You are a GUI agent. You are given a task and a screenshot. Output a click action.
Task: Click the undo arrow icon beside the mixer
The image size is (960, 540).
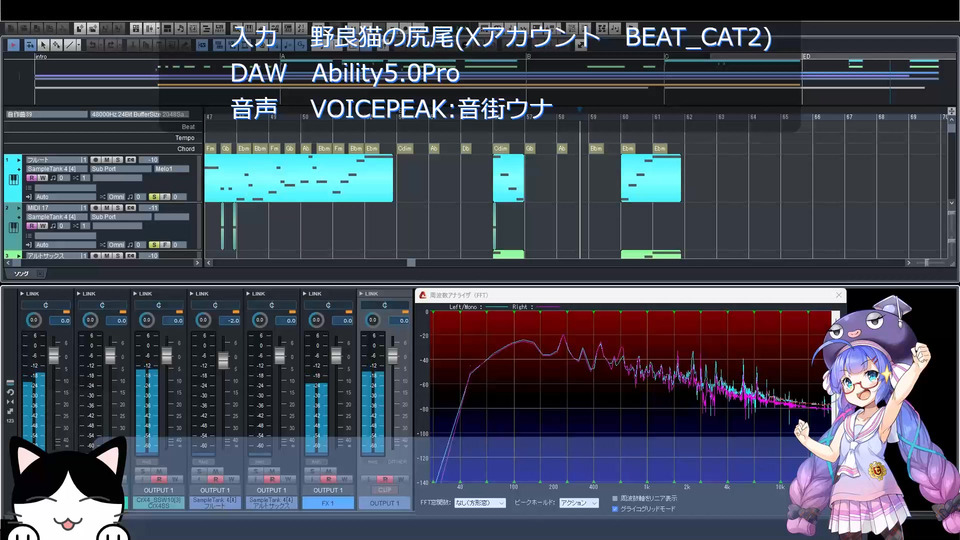pyautogui.click(x=9, y=391)
